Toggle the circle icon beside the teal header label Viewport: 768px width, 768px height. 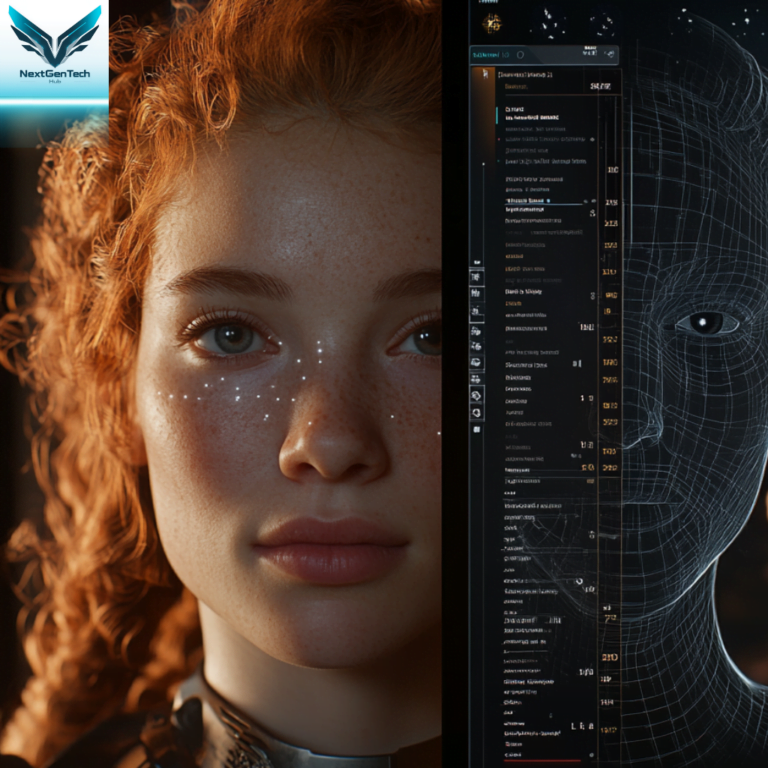(521, 54)
